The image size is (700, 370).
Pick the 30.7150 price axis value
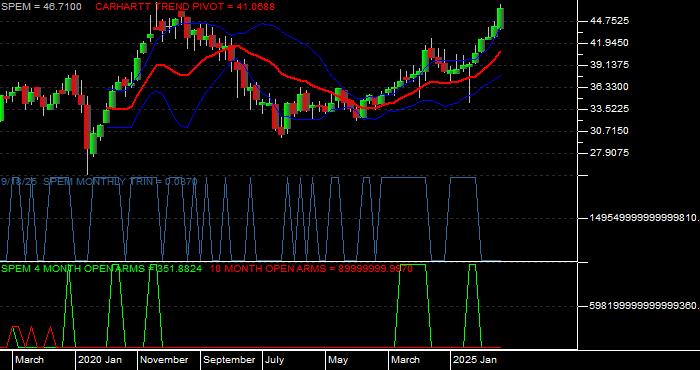pyautogui.click(x=609, y=131)
